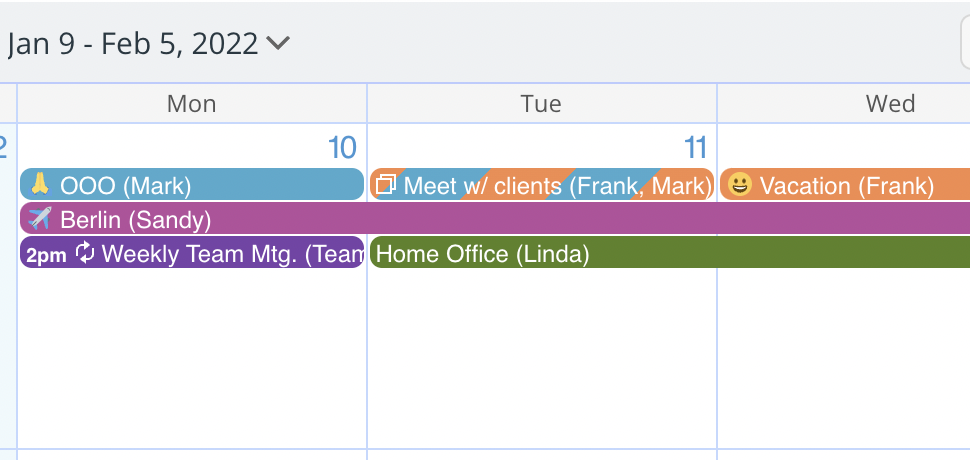This screenshot has width=970, height=460.
Task: Click the praying hands icon on OOO event
Action: tap(41, 184)
